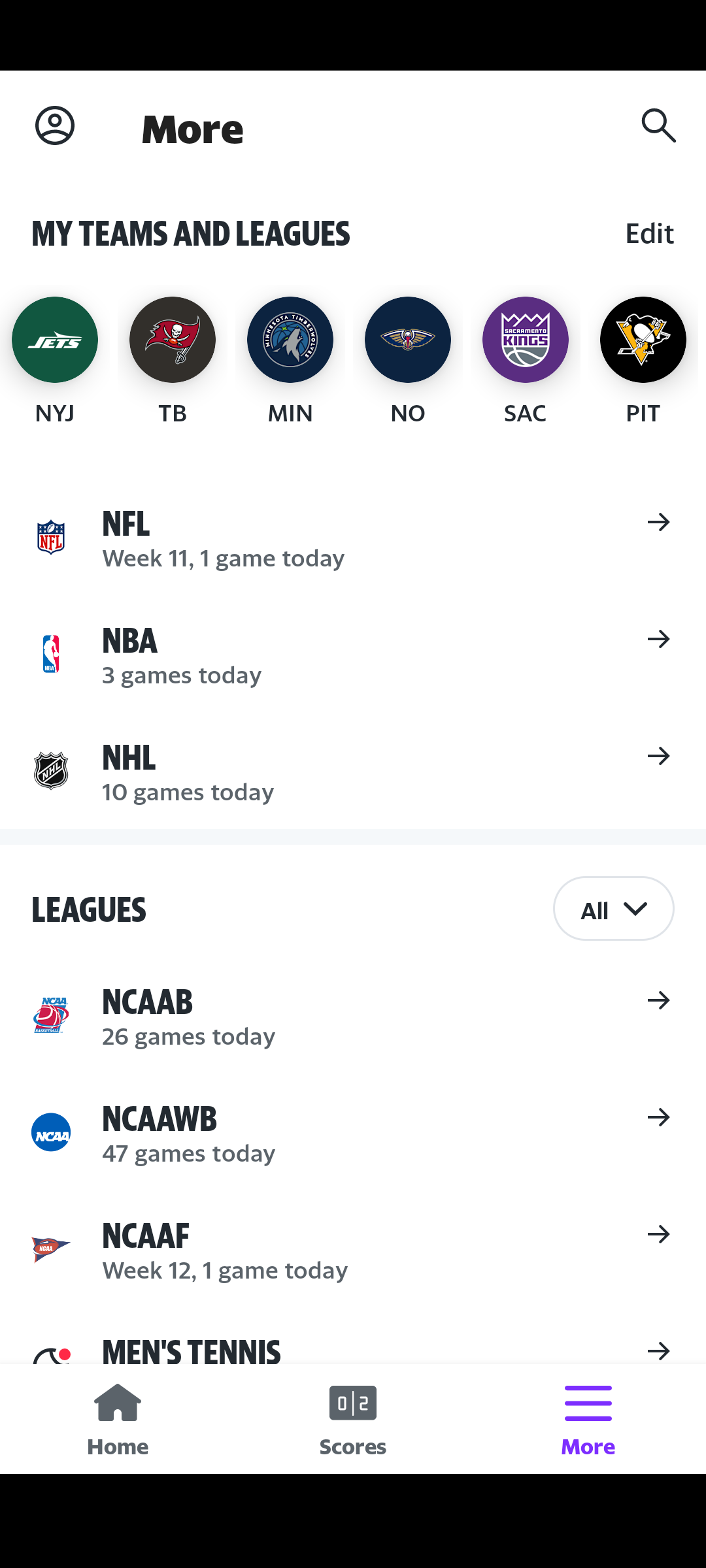Open the Men's Tennis league row
Image resolution: width=706 pixels, height=1568 pixels.
353,1348
